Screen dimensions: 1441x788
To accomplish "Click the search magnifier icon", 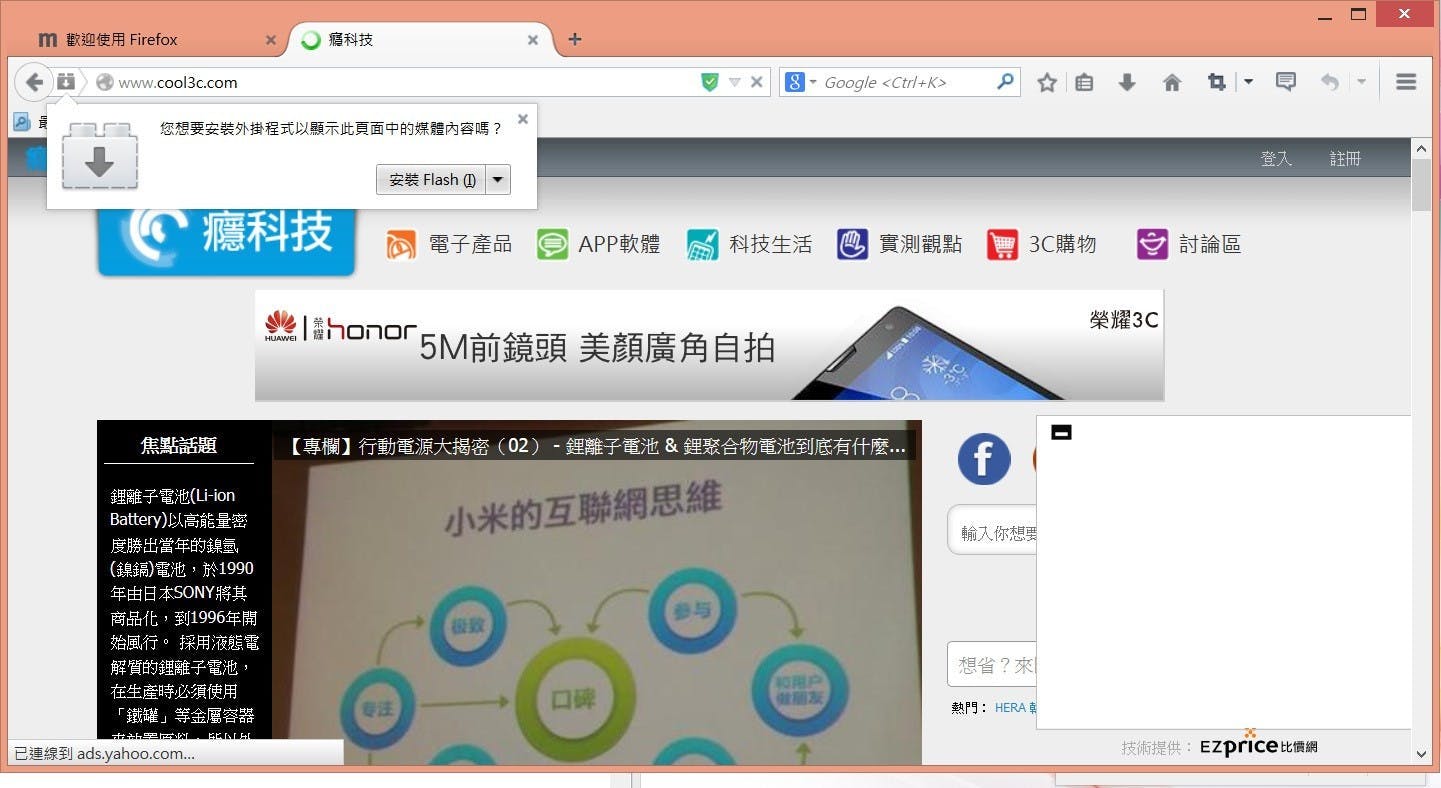I will [1006, 82].
